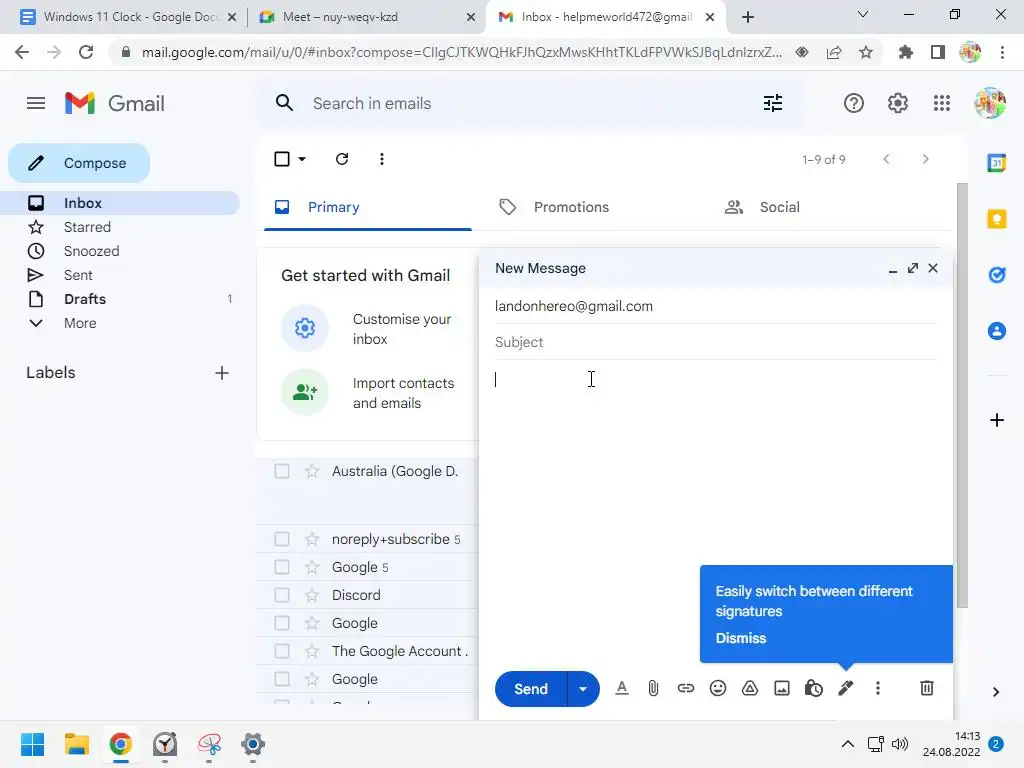Tick the select-all checkbox above the inbox
The image size is (1024, 768).
point(281,159)
